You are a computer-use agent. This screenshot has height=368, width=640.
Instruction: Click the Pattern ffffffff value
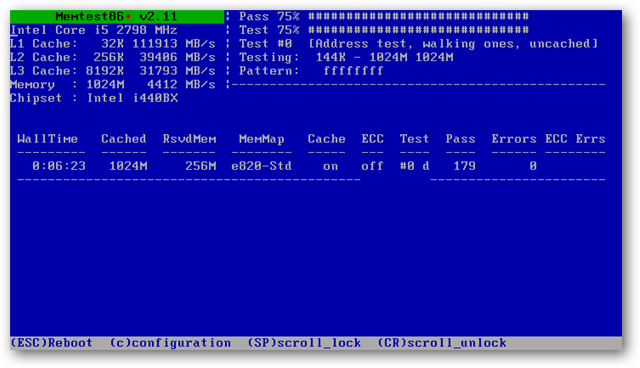[x=353, y=71]
